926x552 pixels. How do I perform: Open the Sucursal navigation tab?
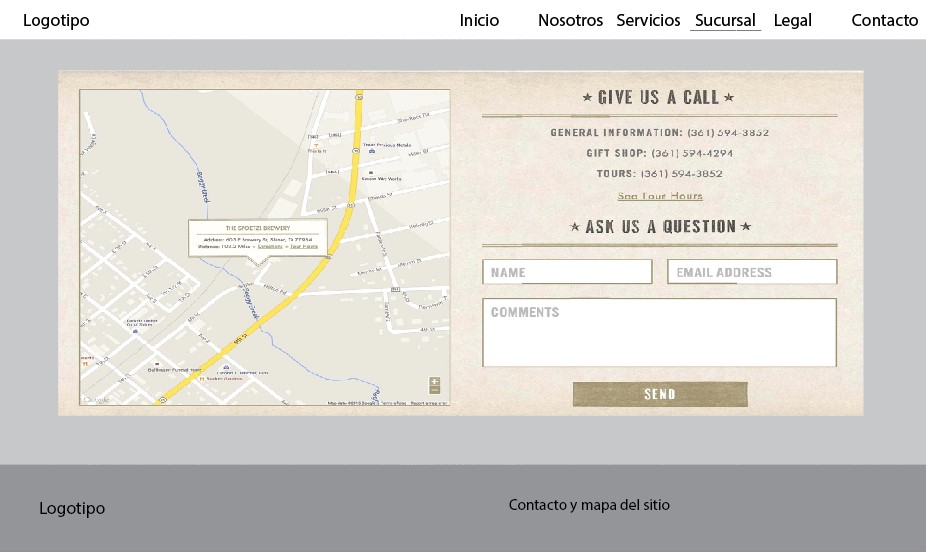coord(725,20)
